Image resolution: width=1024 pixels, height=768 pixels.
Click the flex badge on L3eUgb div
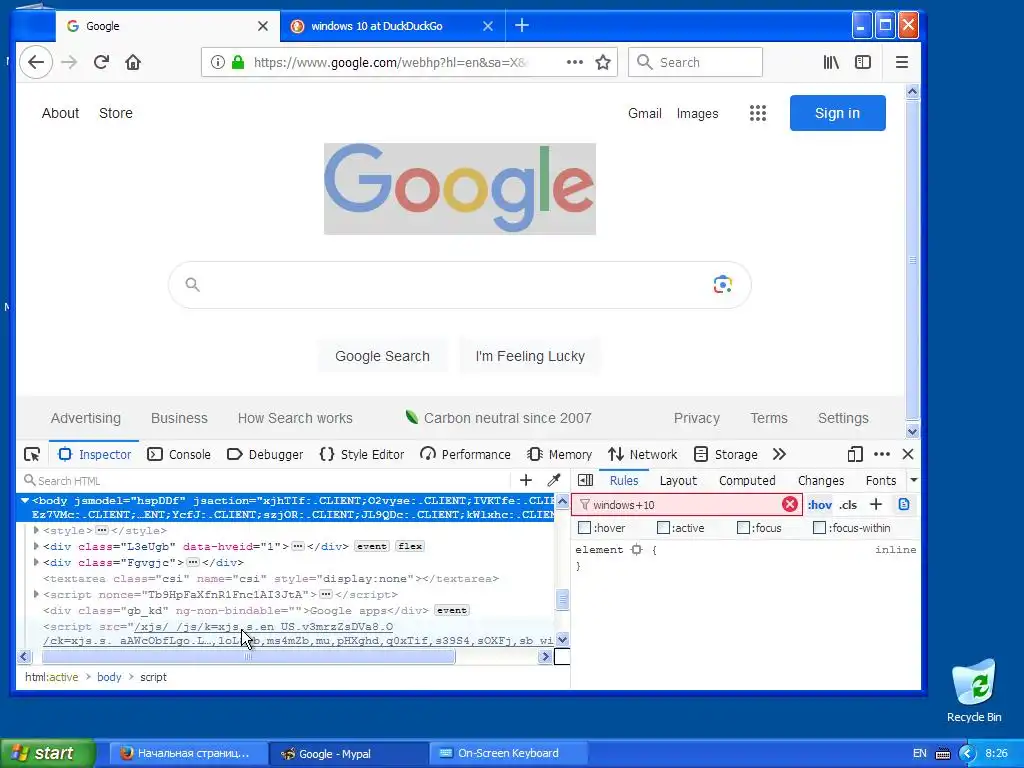coord(410,546)
